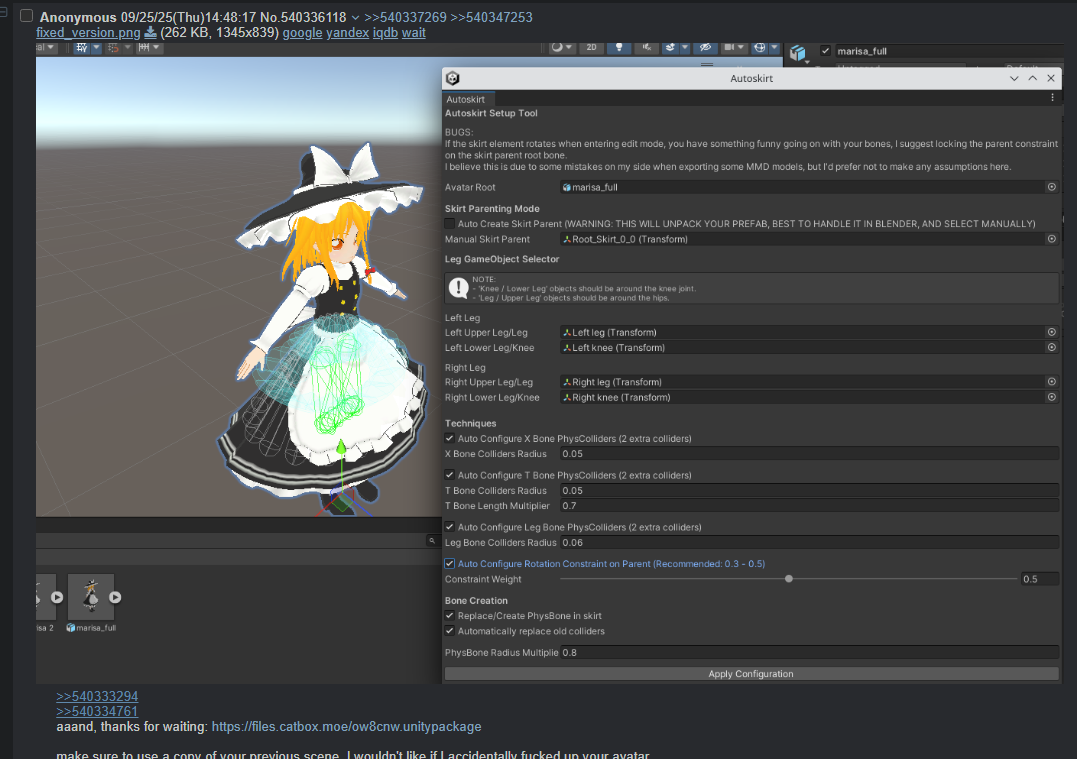
Task: Toggle Auto Configure T Bone PhysColliders
Action: tap(450, 475)
